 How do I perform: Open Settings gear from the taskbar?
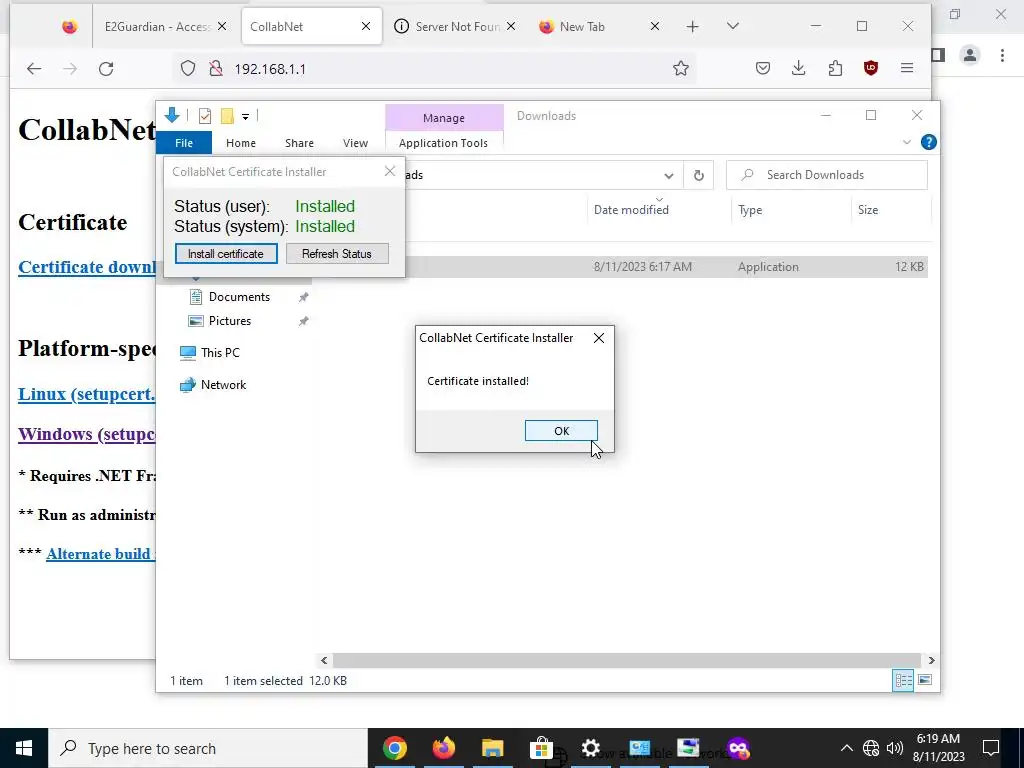590,748
